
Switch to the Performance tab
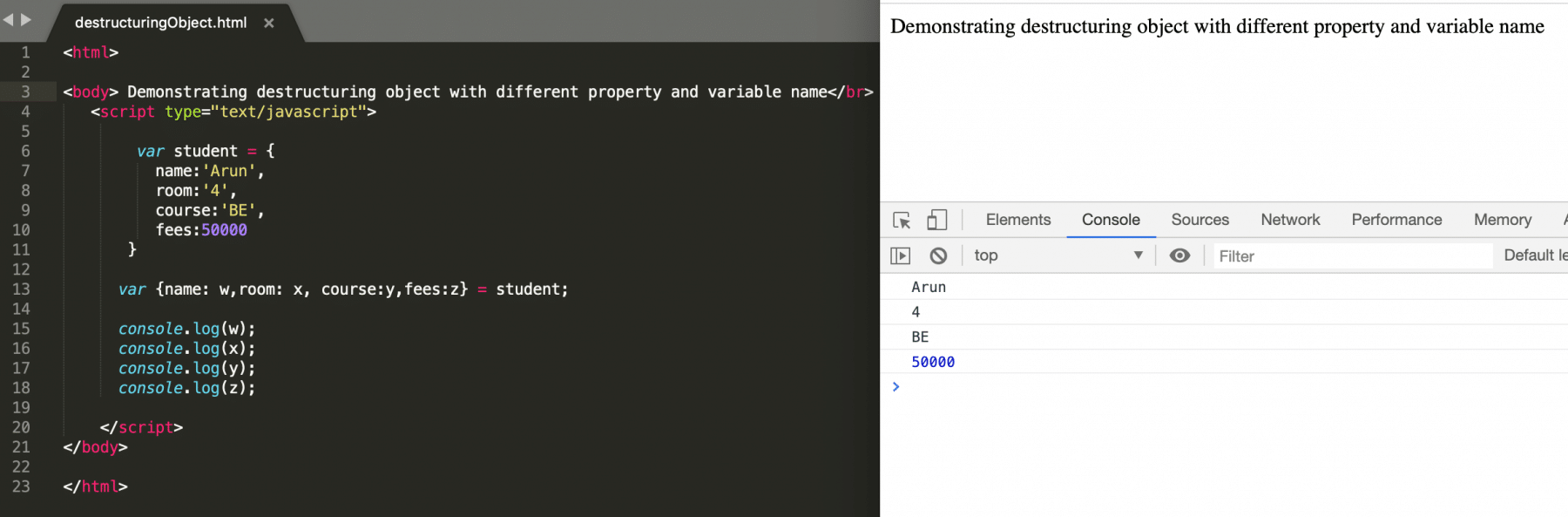(1396, 220)
